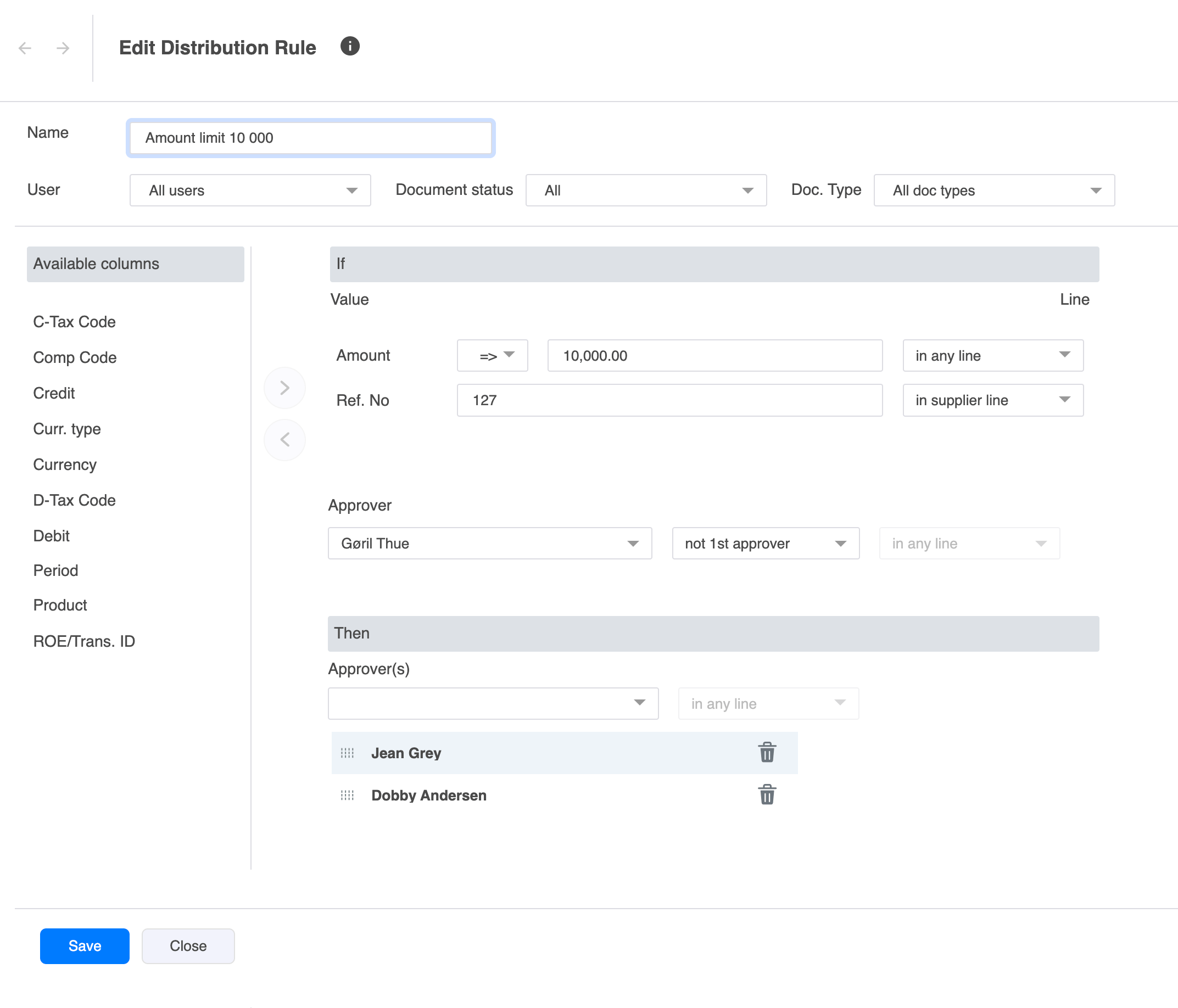Screen dimensions: 1178x1008
Task: Click the delete icon for Jean Grey
Action: pyautogui.click(x=767, y=752)
